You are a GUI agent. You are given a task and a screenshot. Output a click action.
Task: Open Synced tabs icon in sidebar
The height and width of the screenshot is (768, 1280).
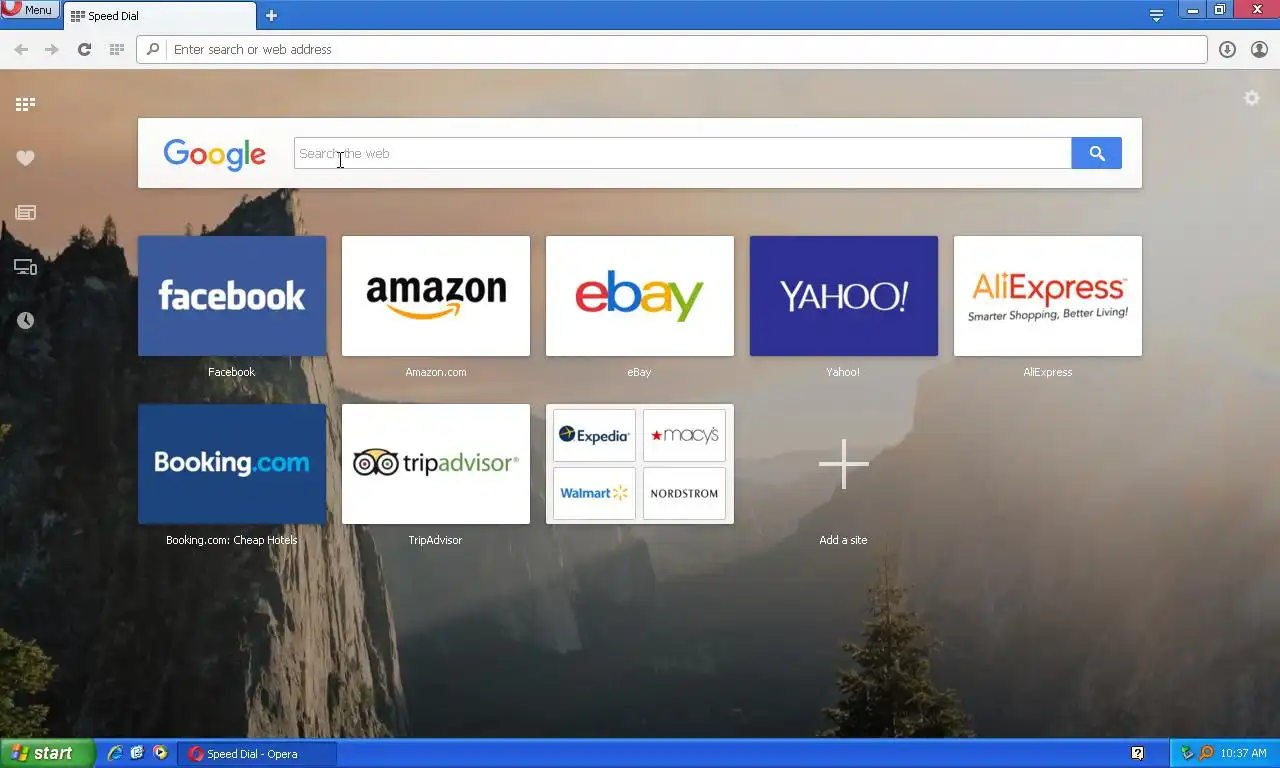click(x=25, y=267)
